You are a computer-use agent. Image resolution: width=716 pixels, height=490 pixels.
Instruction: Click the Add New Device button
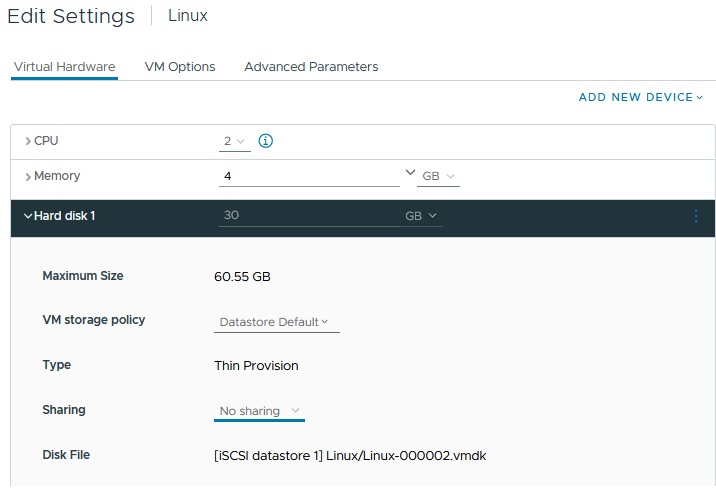[x=640, y=97]
